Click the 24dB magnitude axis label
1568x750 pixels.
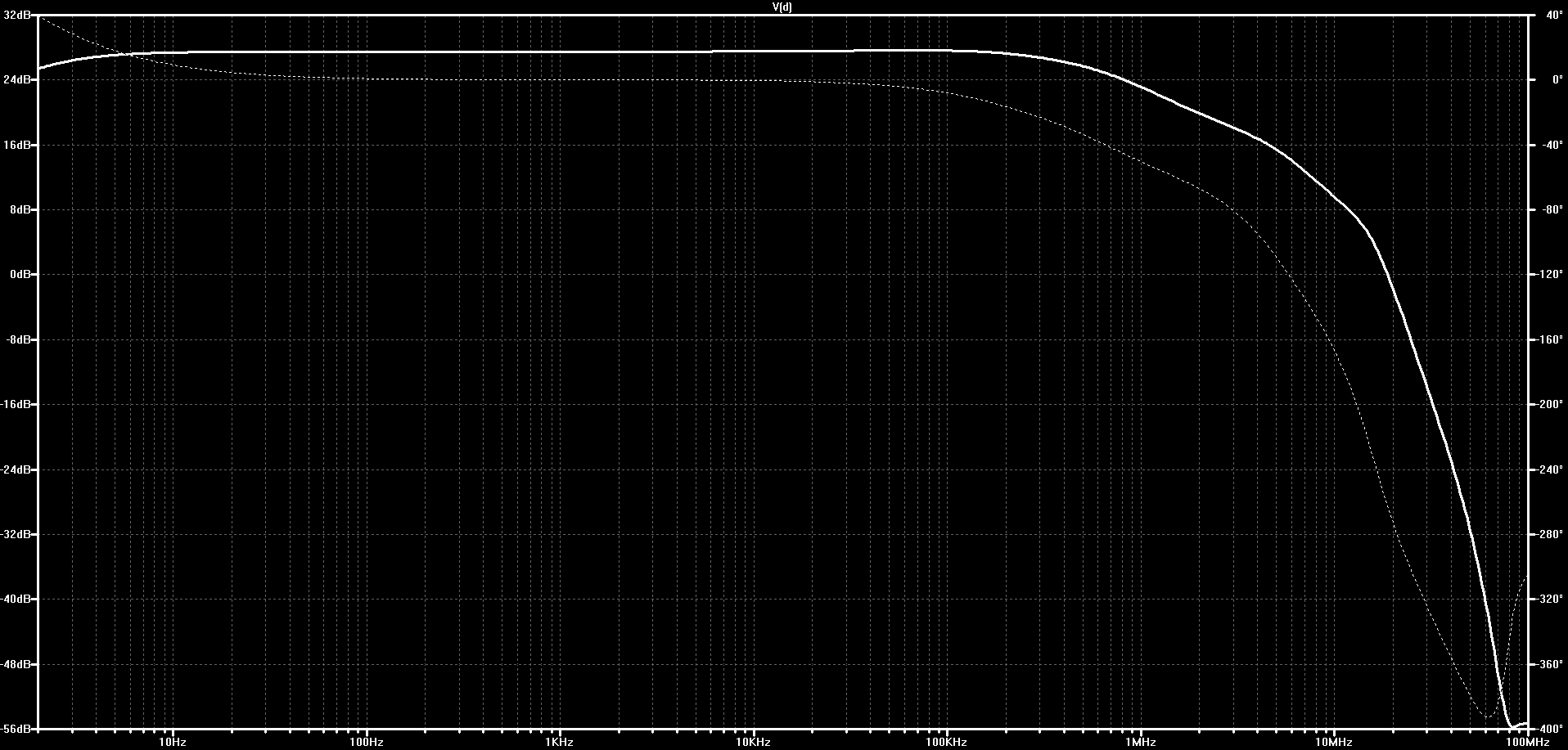[x=18, y=80]
